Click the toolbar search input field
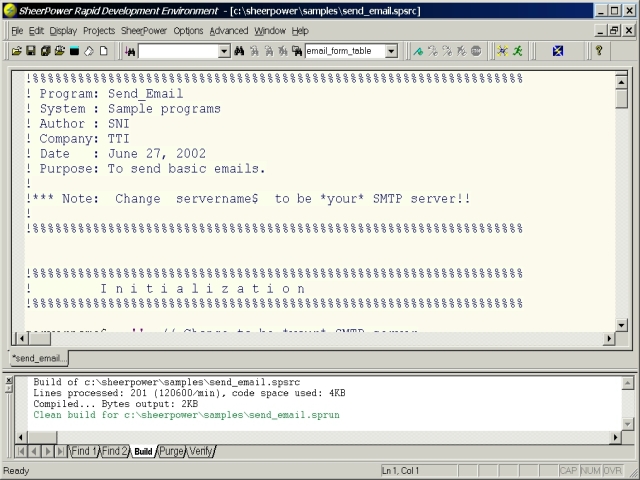This screenshot has width=640, height=480. click(x=178, y=51)
